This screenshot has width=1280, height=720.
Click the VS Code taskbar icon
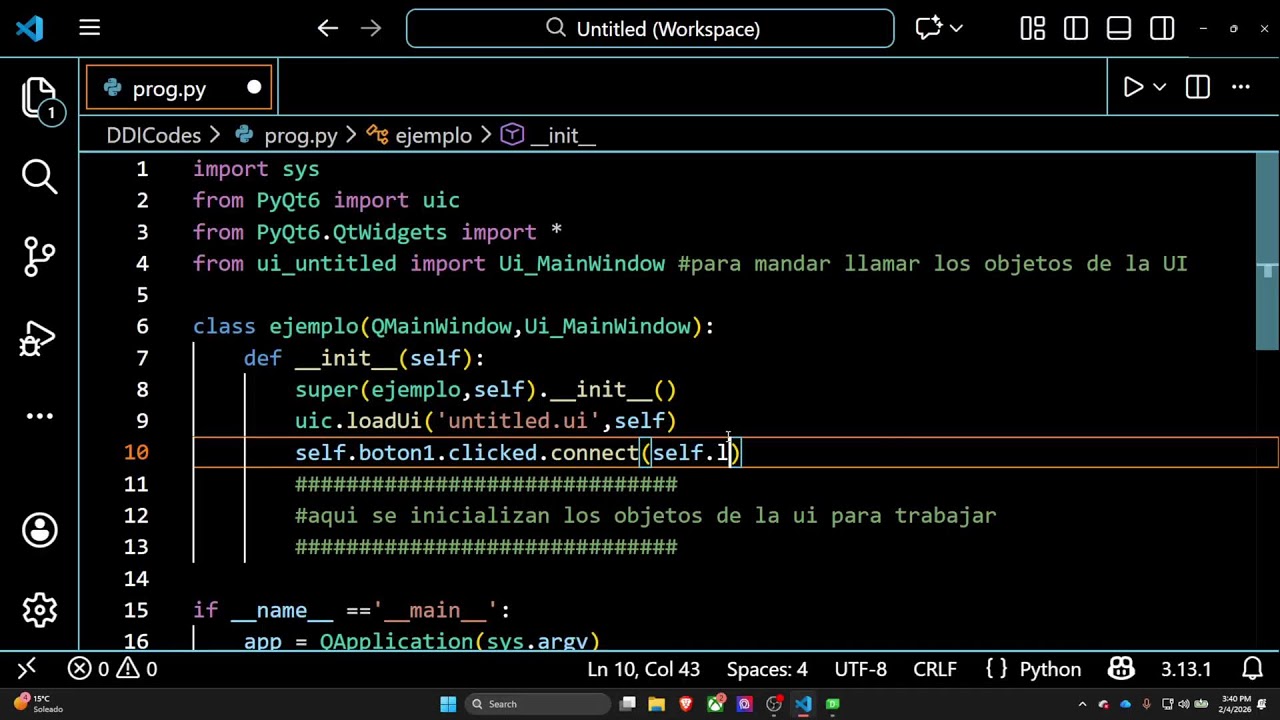point(803,704)
